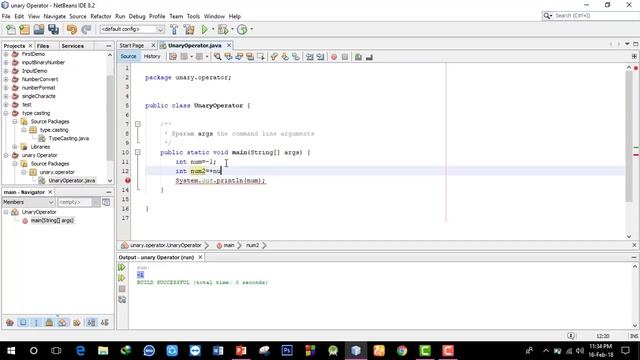Collapse the unary Operator project node
This screenshot has width=640, height=360.
click(x=6, y=155)
